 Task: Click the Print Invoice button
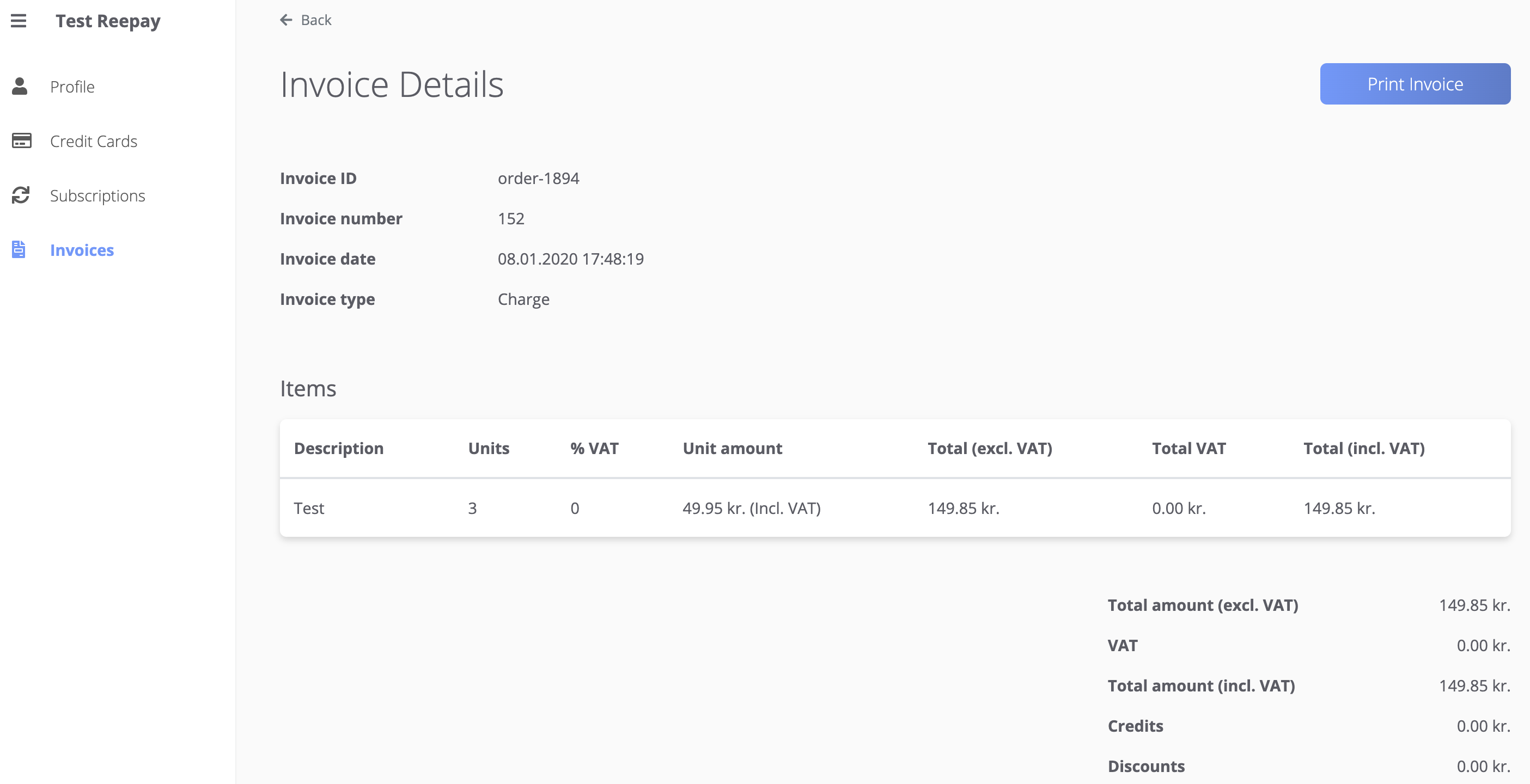coord(1415,84)
